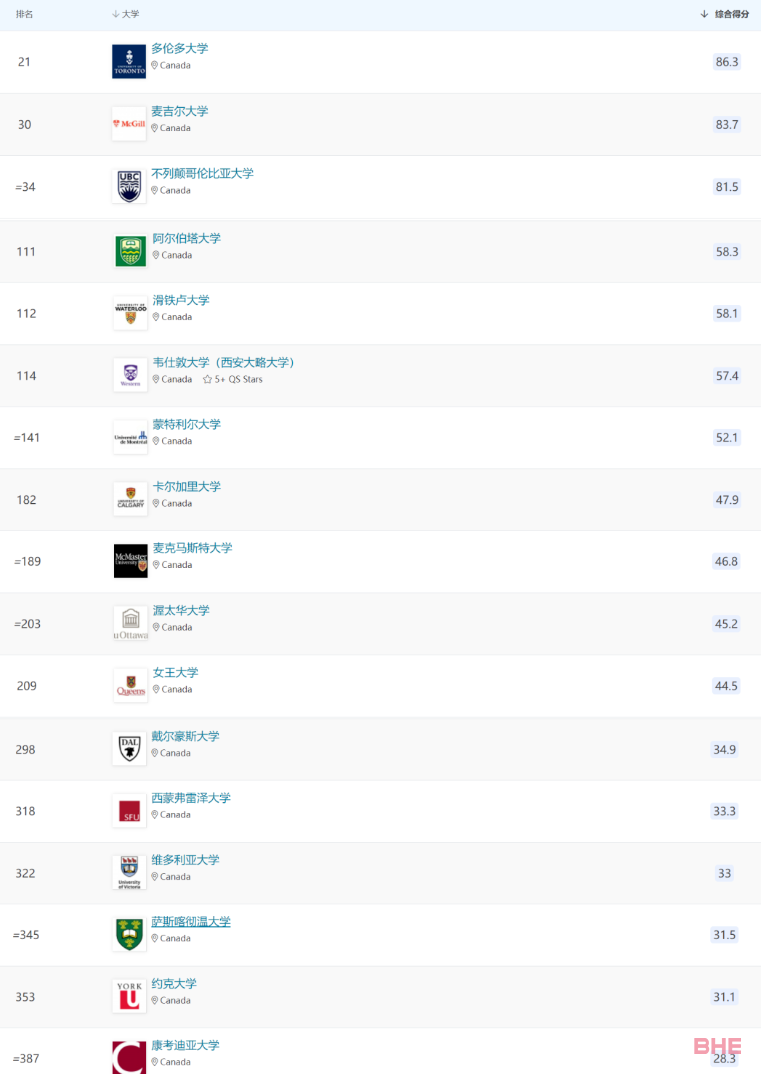
Task: Click the University of Alberta green crest
Action: pos(130,251)
